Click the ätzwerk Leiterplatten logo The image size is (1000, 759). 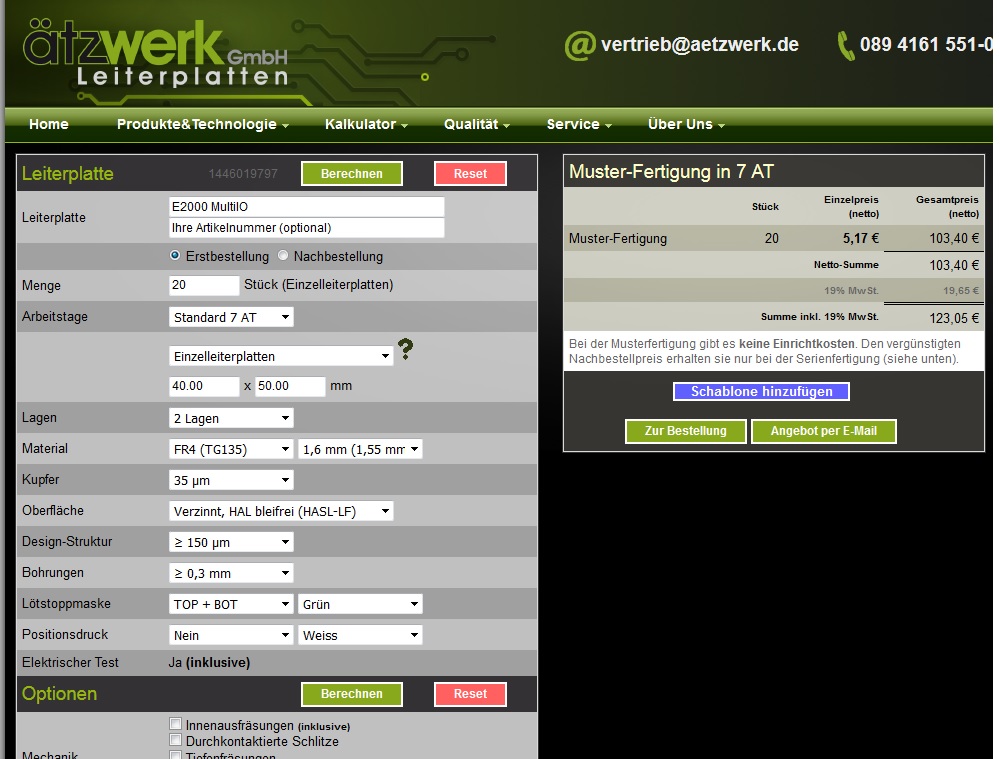pos(155,52)
